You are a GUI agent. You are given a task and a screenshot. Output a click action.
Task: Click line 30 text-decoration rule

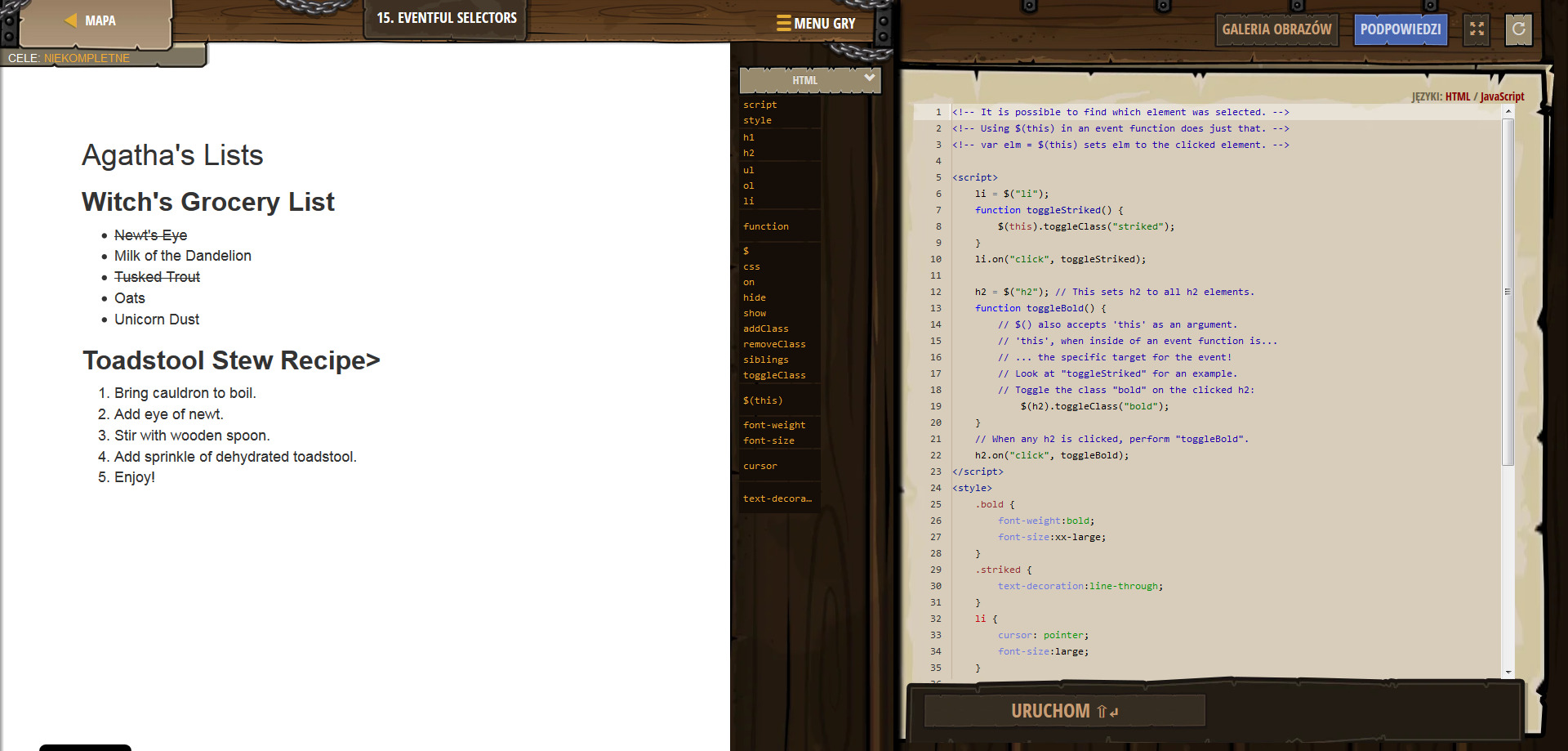click(x=1080, y=586)
